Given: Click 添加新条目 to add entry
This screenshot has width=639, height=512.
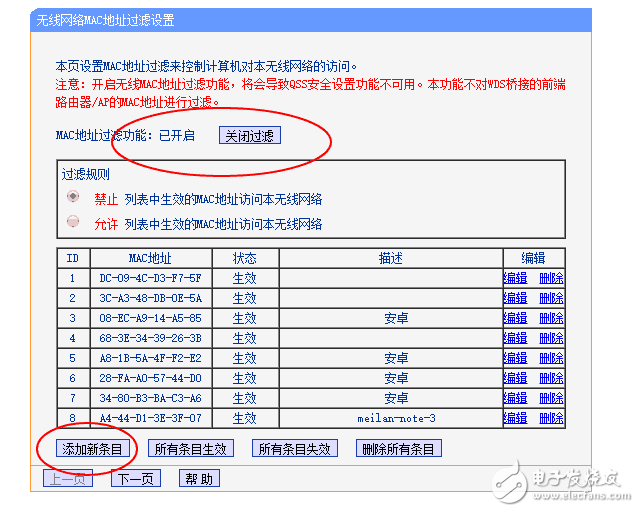Looking at the screenshot, I should tap(89, 449).
